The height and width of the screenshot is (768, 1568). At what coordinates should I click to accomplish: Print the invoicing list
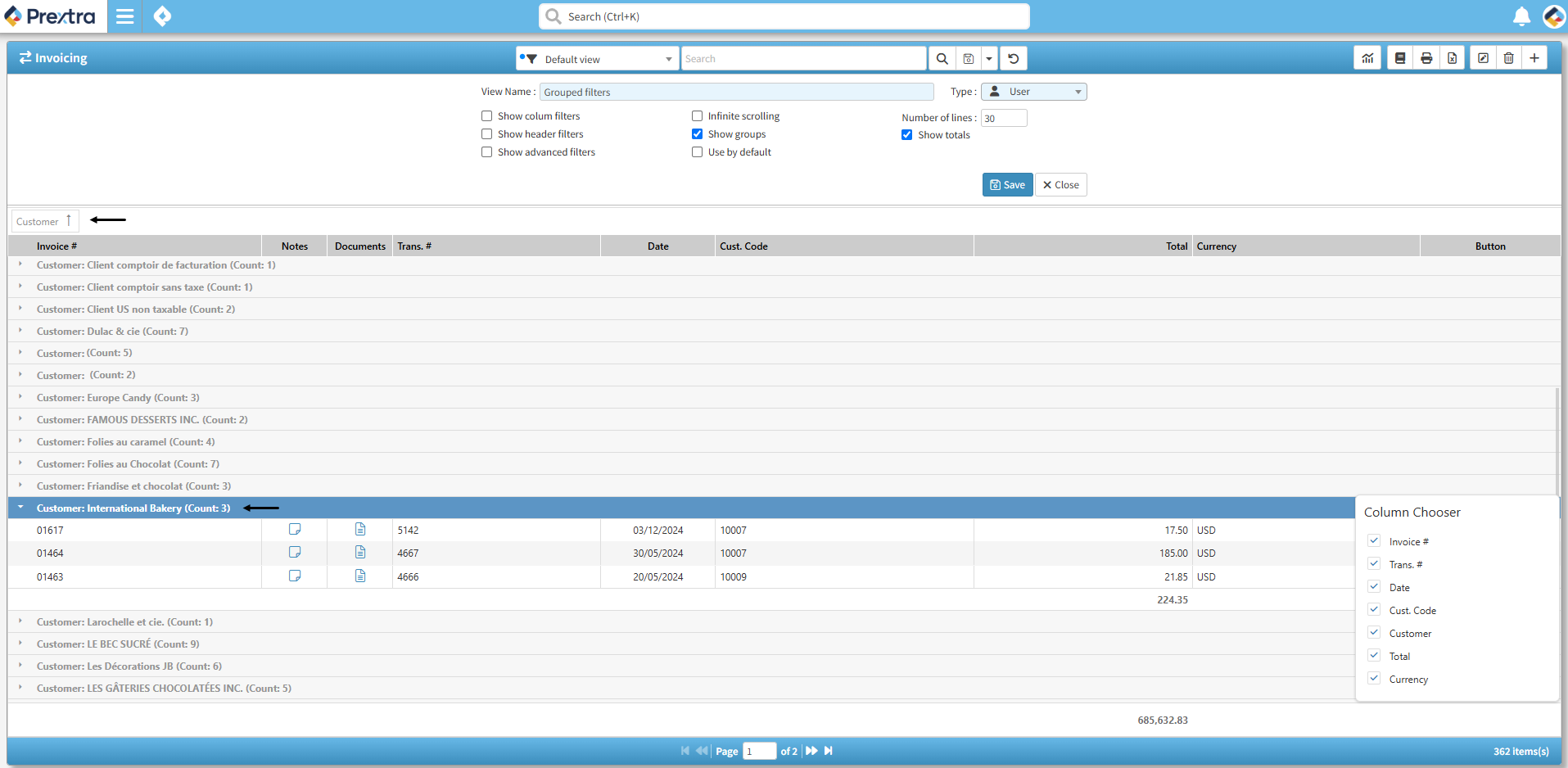click(x=1426, y=58)
